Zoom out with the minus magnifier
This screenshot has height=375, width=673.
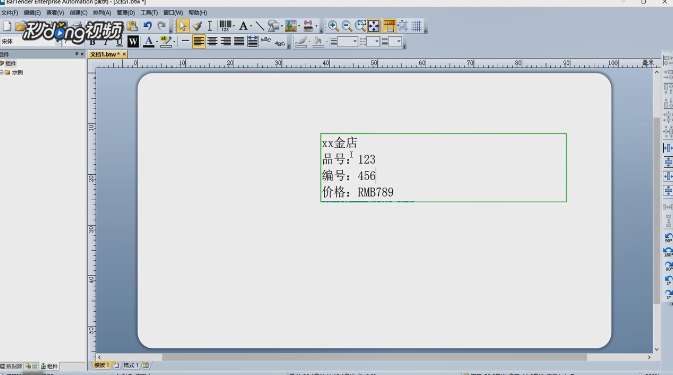(347, 26)
